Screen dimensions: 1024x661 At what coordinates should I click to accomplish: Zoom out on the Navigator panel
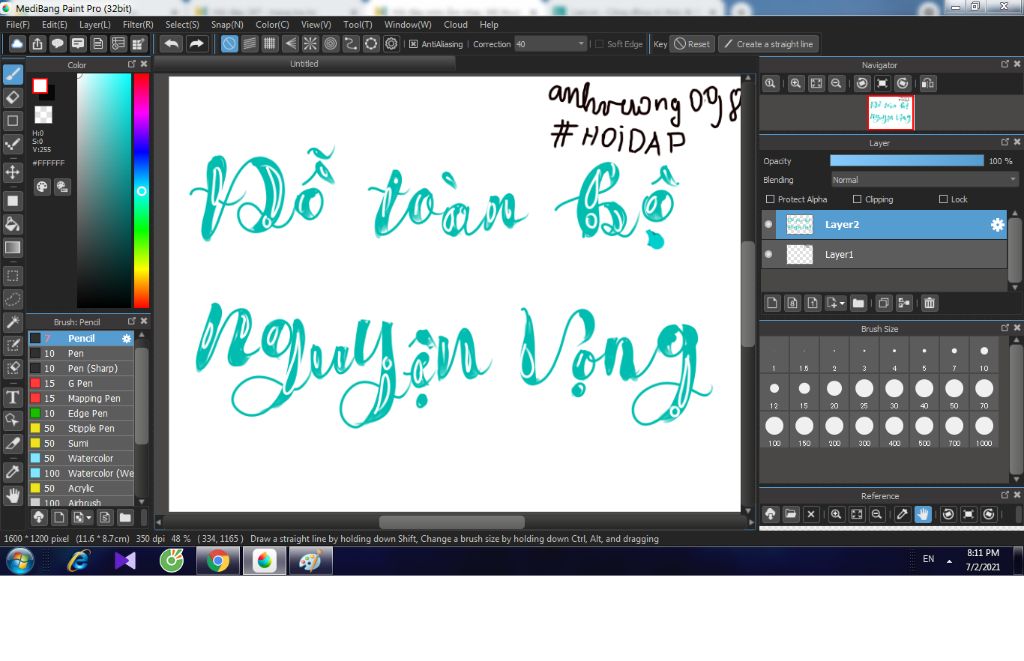836,84
